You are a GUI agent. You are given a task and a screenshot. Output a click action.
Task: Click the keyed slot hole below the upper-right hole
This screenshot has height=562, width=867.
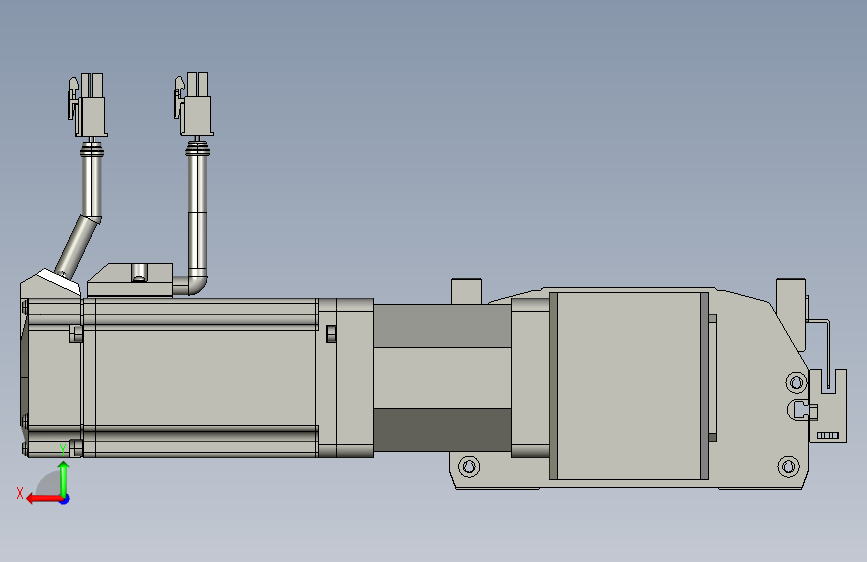(x=802, y=410)
